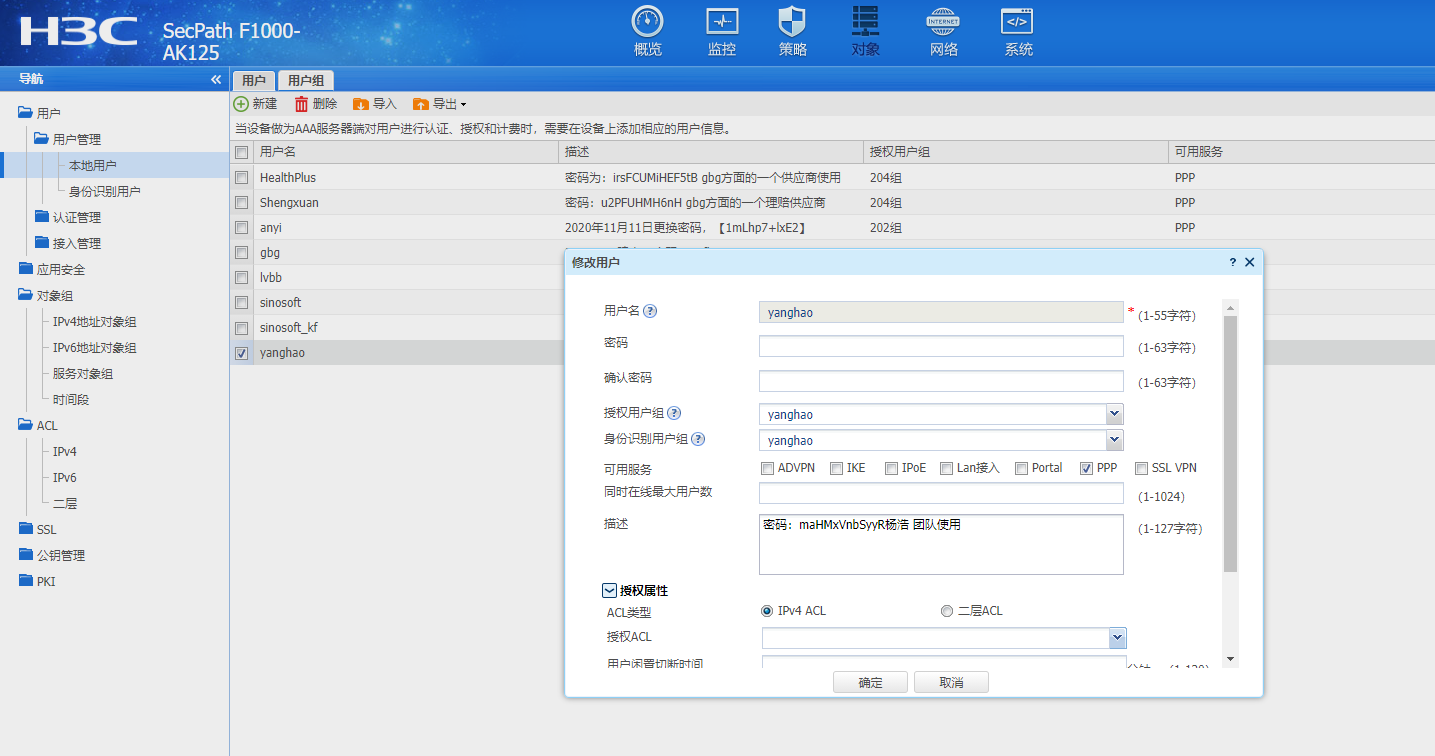The image size is (1435, 756).
Task: Click the 监控 monitoring icon
Action: 721,21
